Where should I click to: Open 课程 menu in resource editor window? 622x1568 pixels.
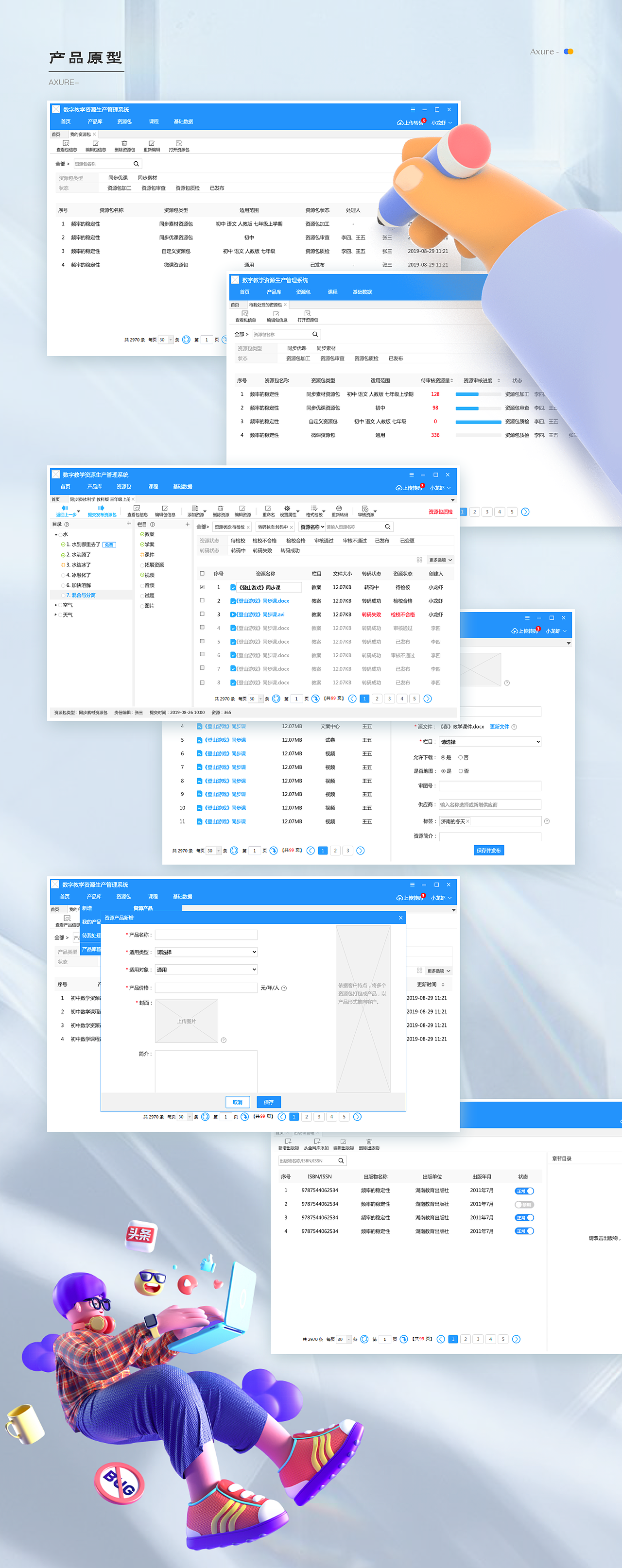click(153, 487)
